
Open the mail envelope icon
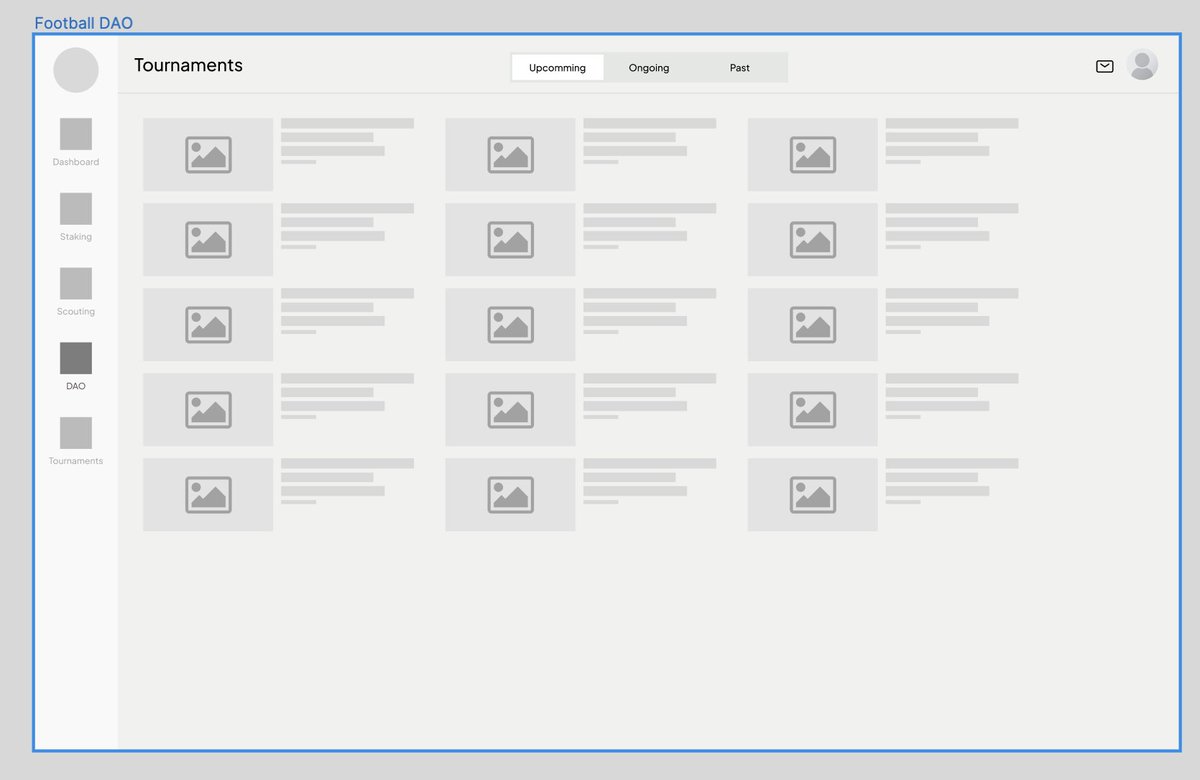click(1105, 67)
